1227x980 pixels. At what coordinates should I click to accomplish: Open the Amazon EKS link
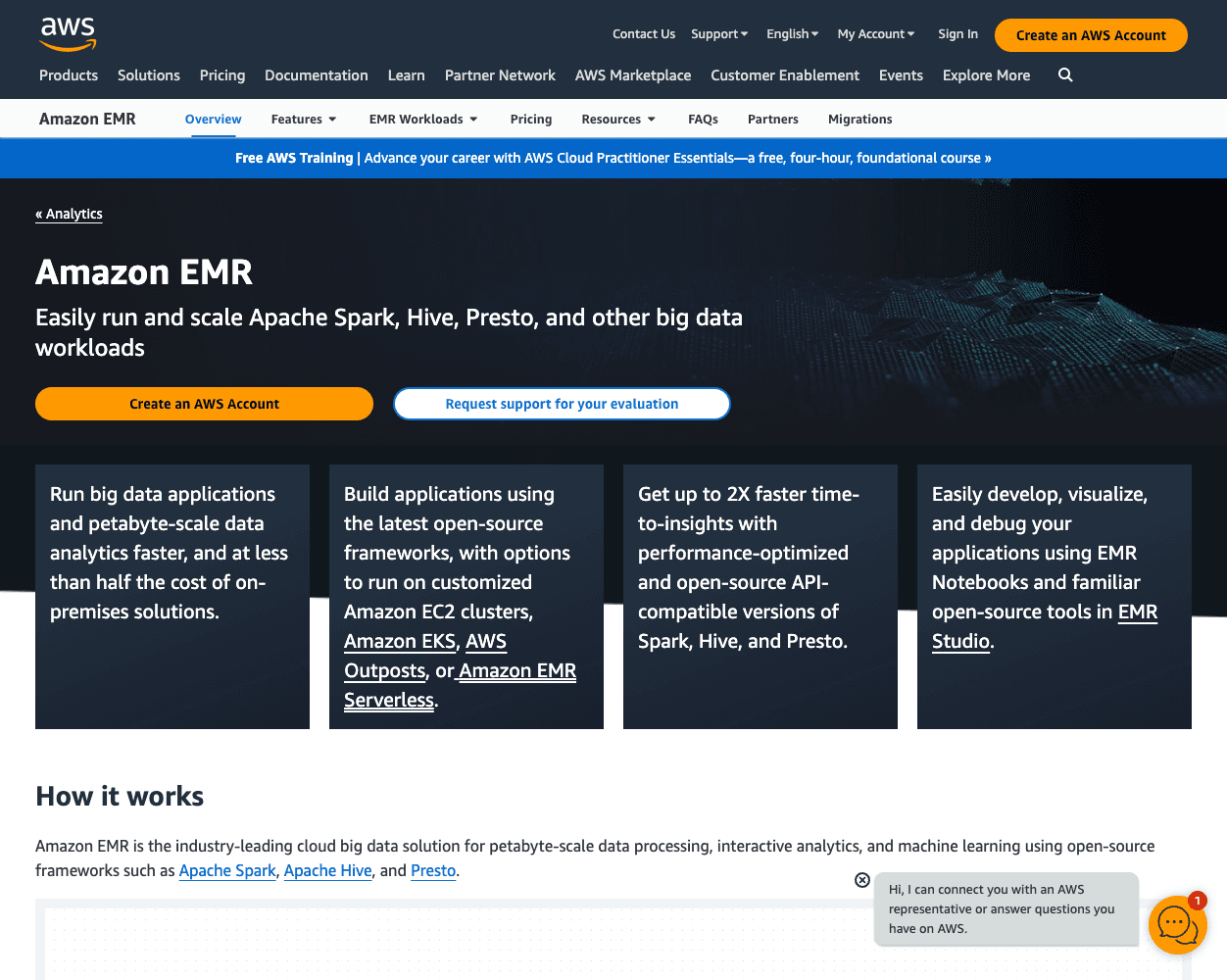point(400,641)
